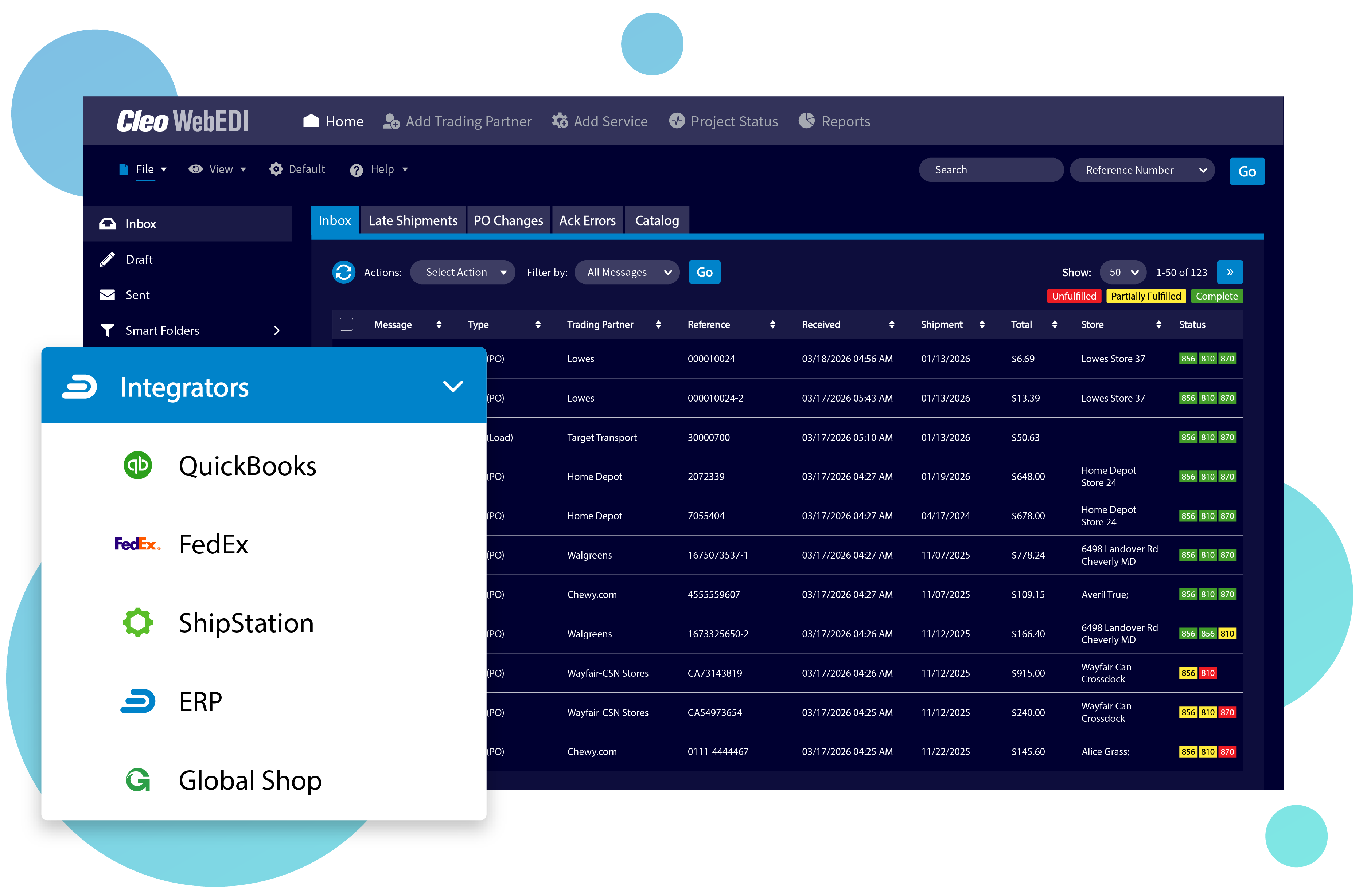Click the red Unfulfilled legend swatch
This screenshot has width=1367, height=896.
1074,296
